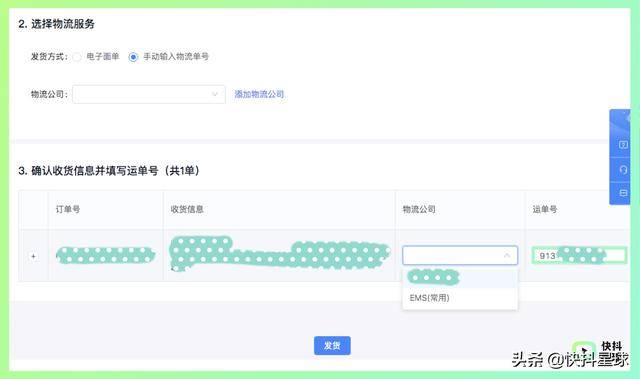Image resolution: width=640 pixels, height=379 pixels.
Task: Click the plus icon to expand the order row
Action: (x=33, y=256)
